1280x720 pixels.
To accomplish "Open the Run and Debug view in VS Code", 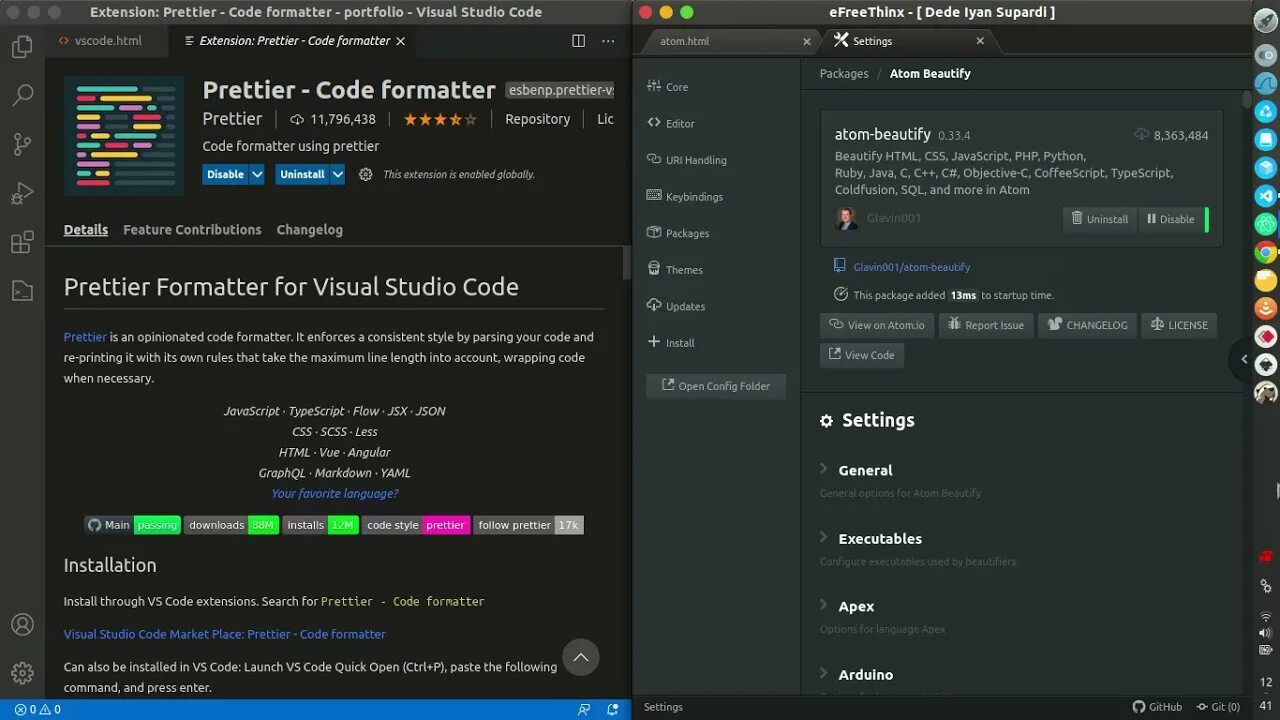I will tap(22, 193).
